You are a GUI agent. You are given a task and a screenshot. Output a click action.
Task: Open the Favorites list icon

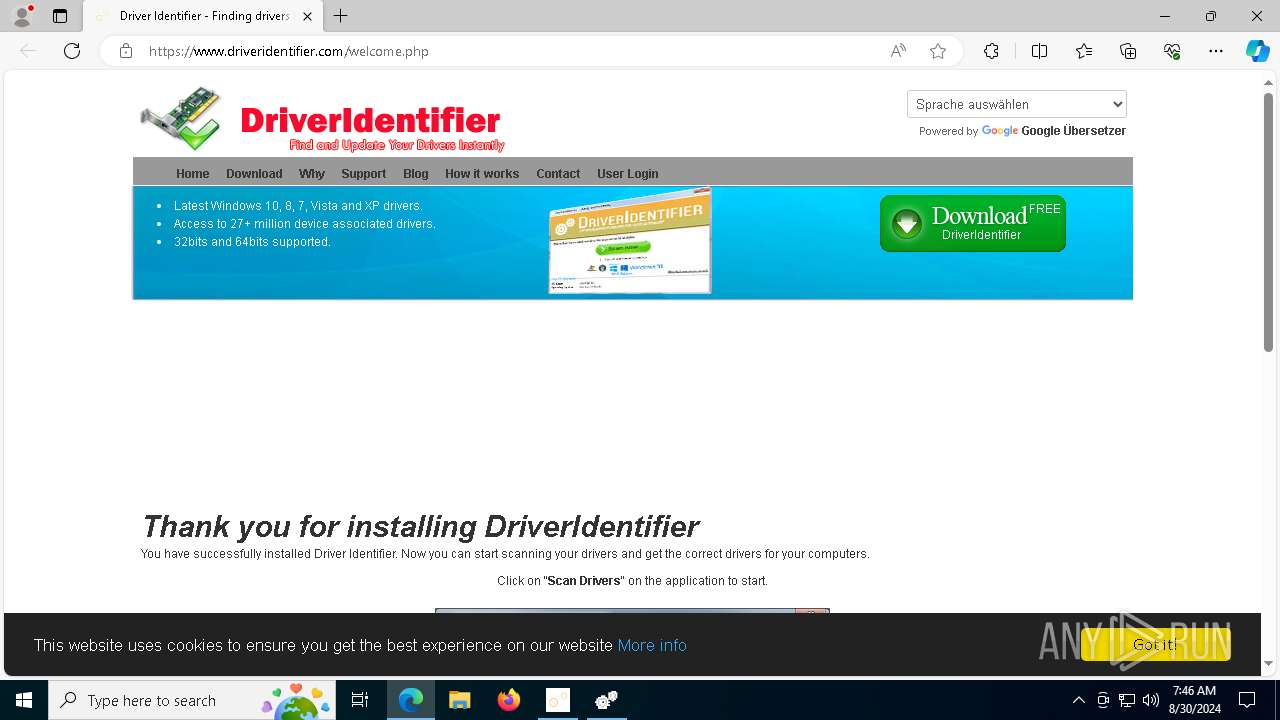1084,51
